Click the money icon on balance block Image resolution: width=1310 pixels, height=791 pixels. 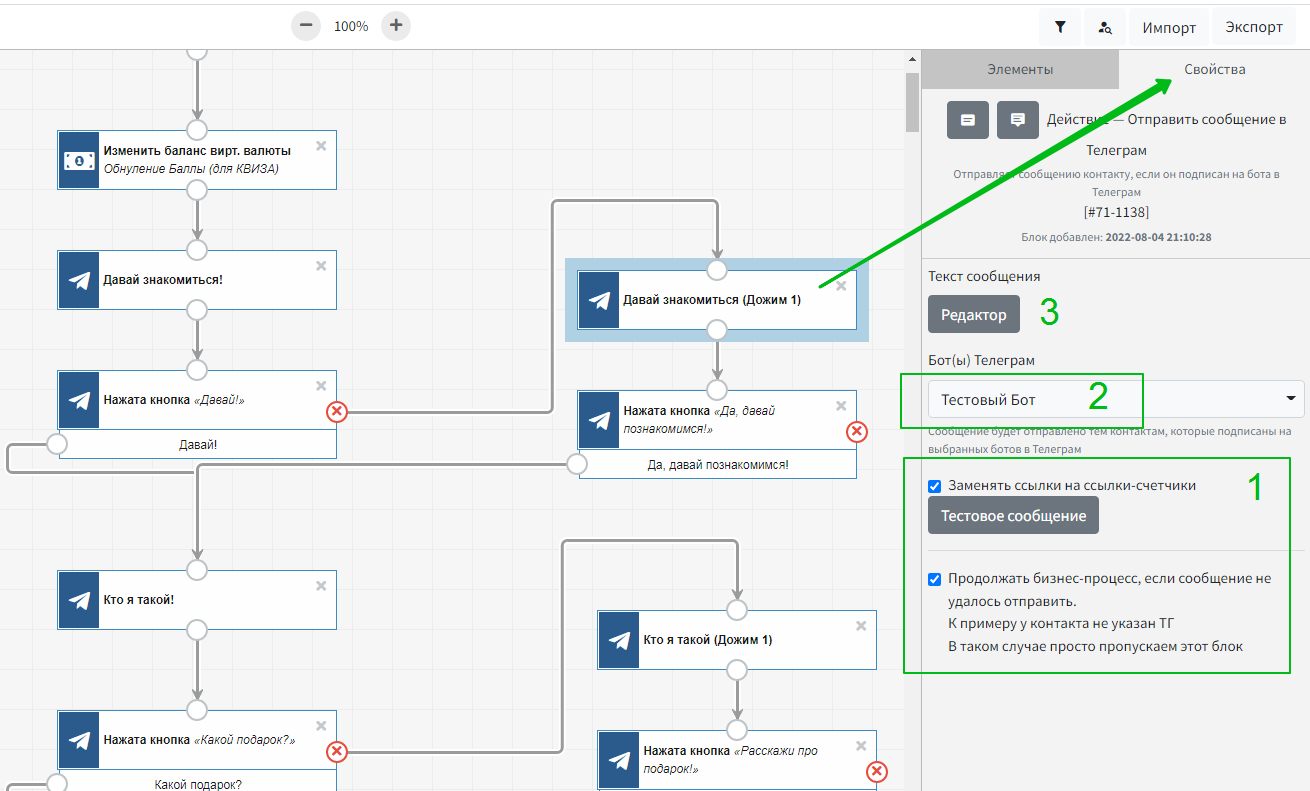[79, 160]
